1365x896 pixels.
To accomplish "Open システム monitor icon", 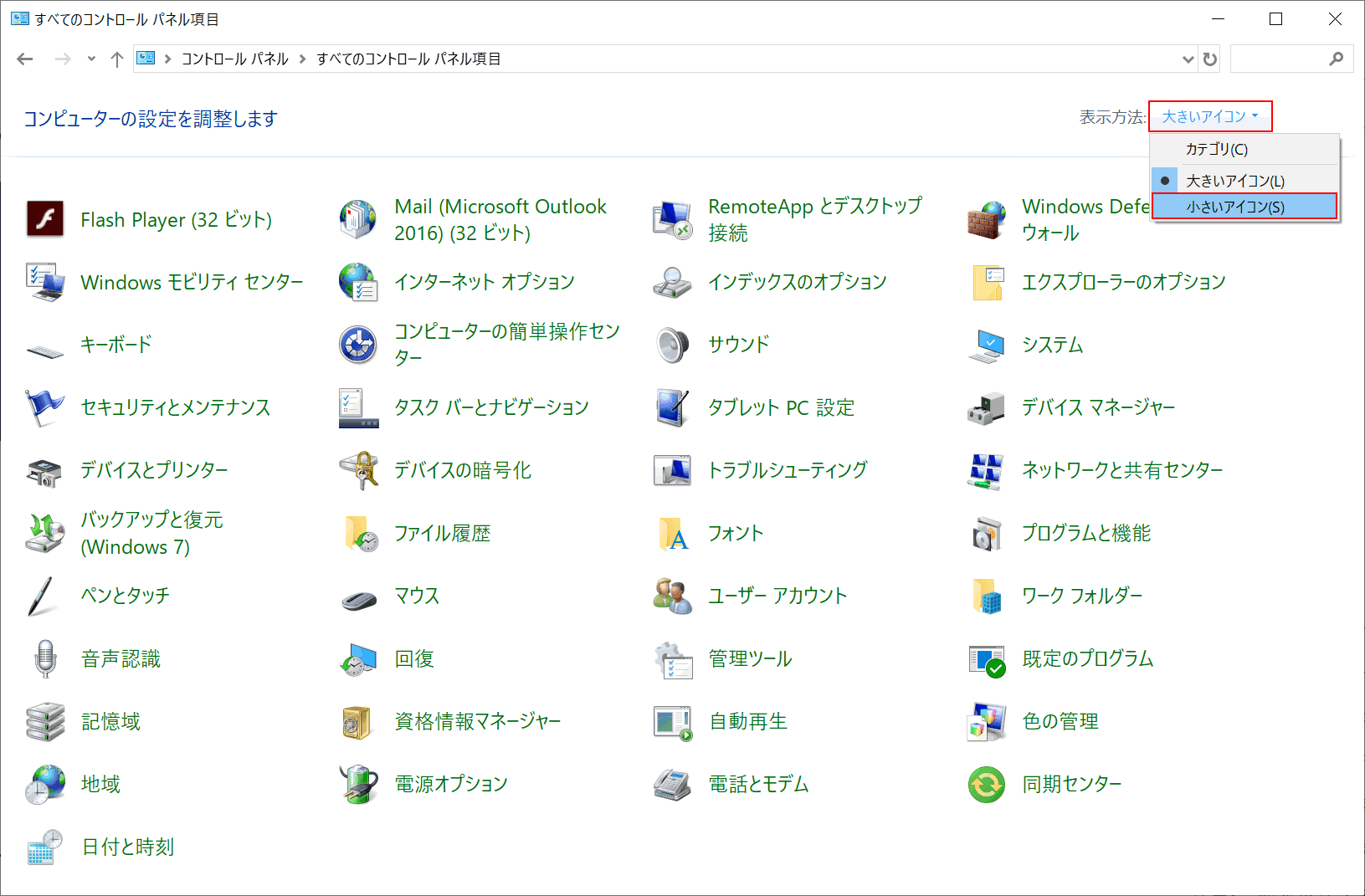I will click(987, 345).
